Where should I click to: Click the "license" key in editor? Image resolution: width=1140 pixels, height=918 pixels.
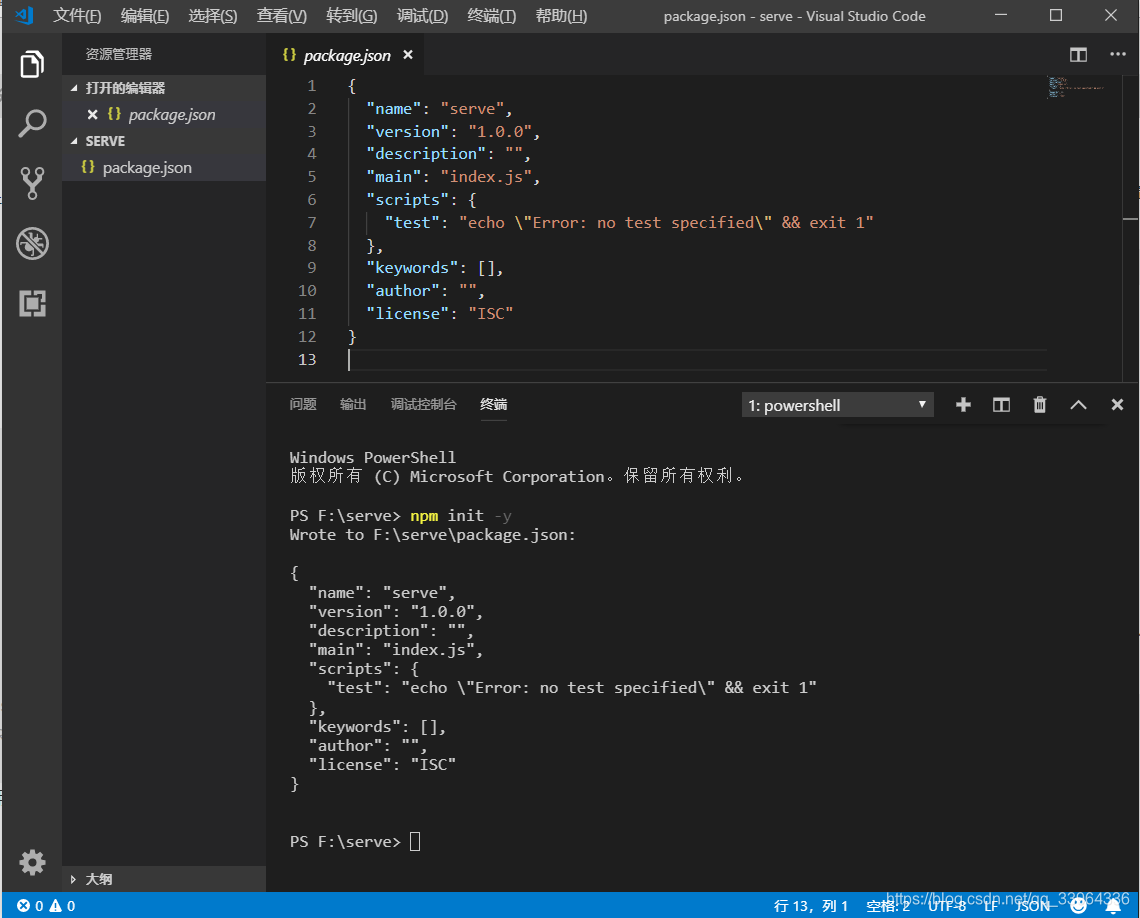pos(408,313)
